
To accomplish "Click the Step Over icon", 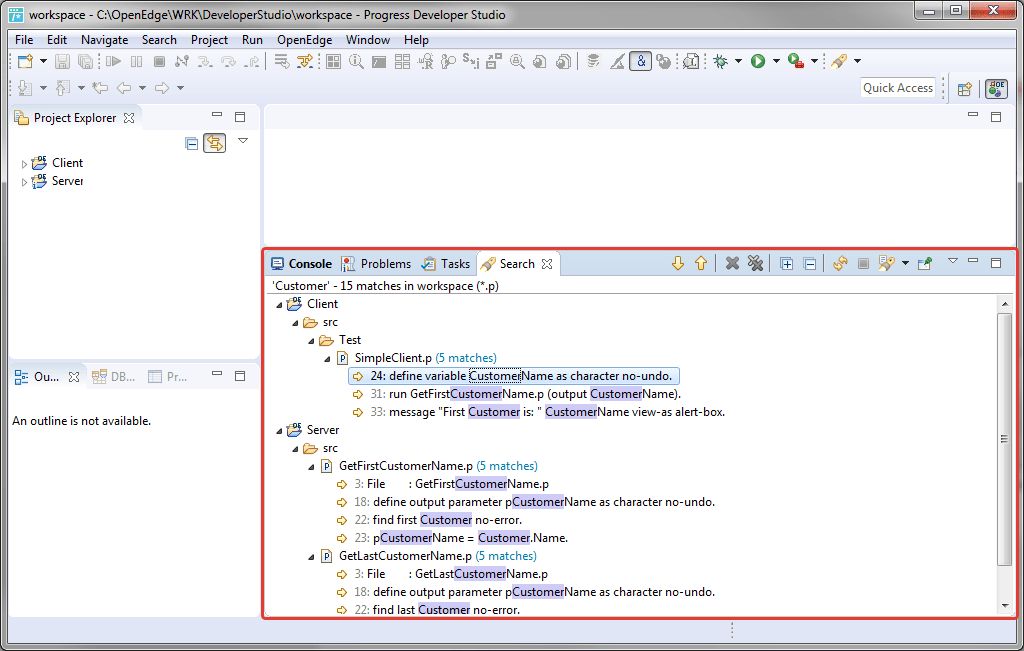I will (x=229, y=61).
